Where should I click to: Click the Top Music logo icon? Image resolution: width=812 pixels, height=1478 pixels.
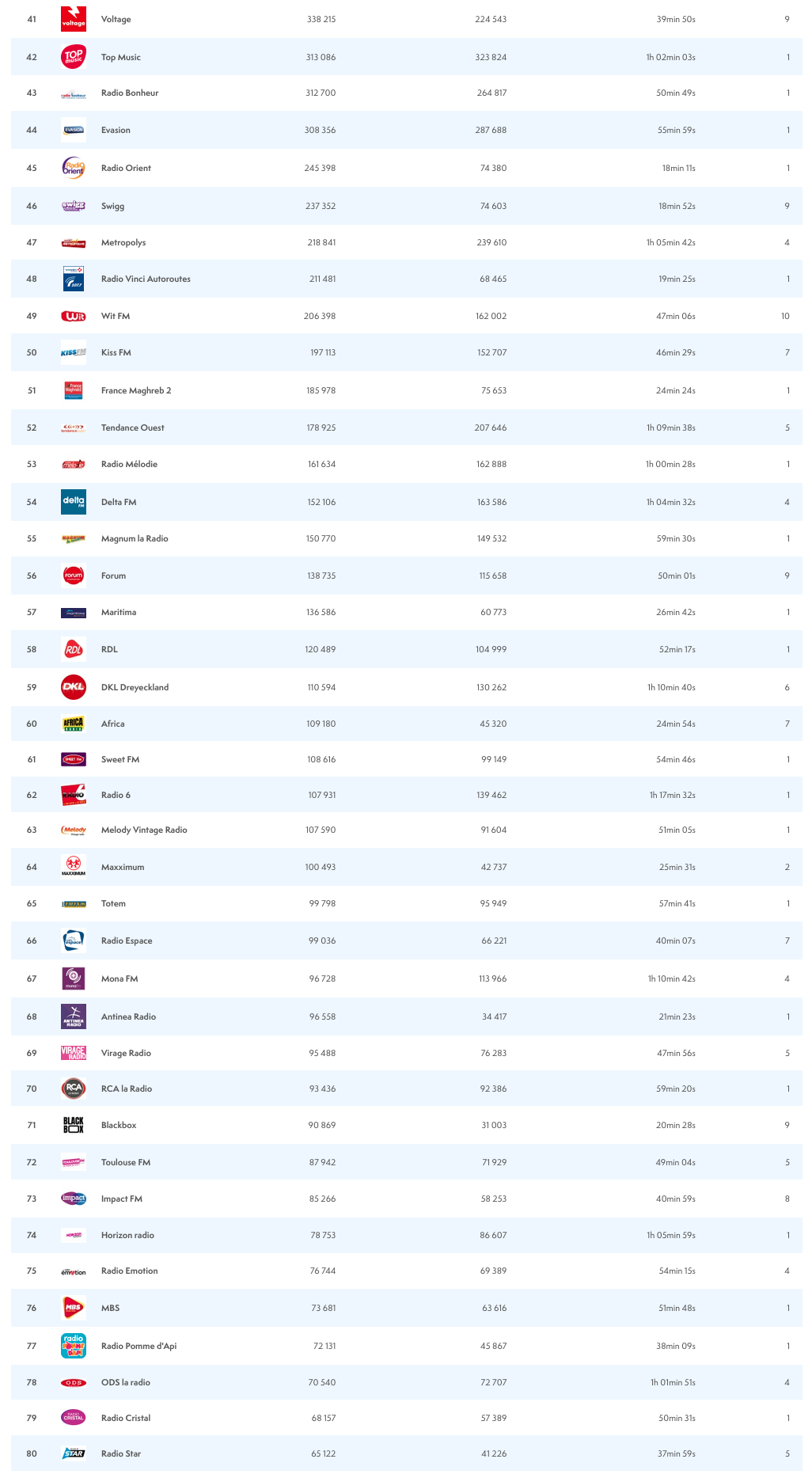(74, 57)
